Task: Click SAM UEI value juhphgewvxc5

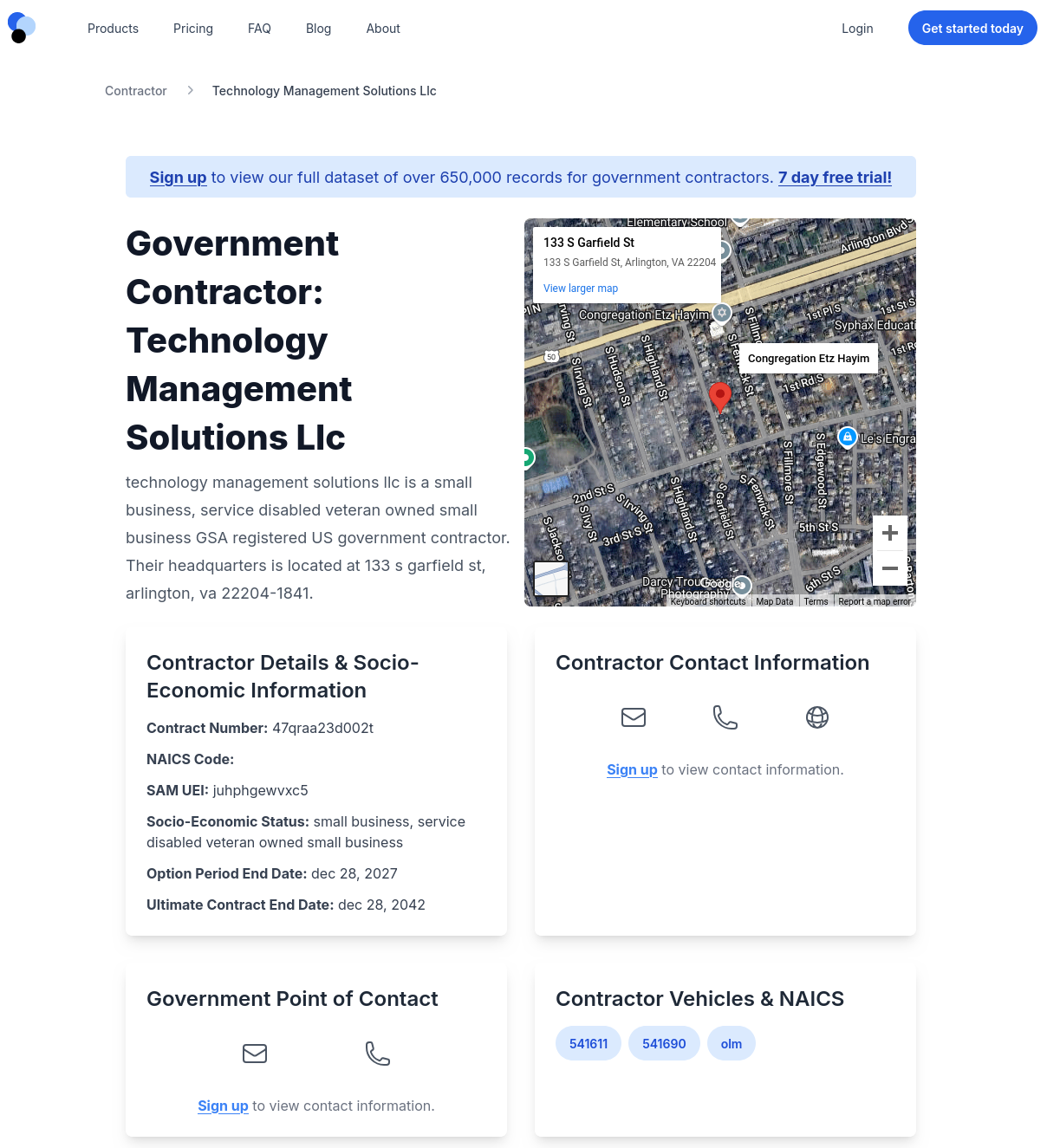Action: point(260,790)
